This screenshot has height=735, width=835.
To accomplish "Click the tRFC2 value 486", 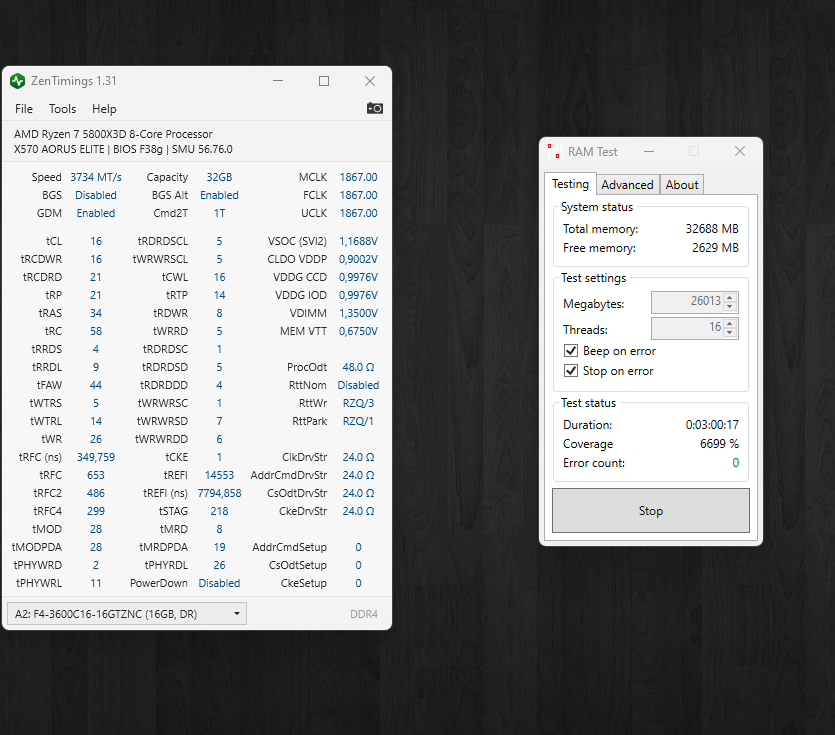I will point(96,493).
